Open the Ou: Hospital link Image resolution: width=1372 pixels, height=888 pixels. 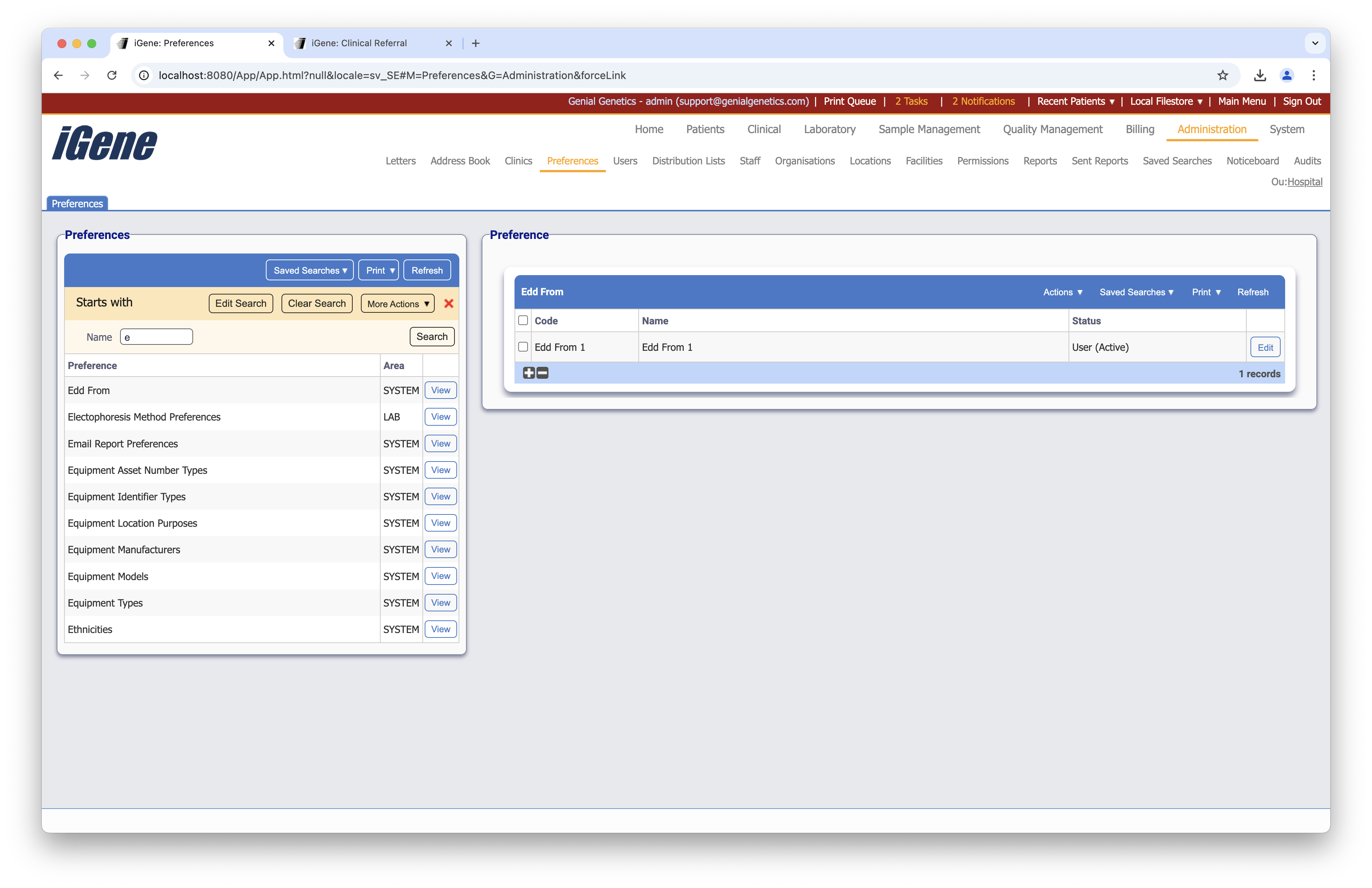(x=1305, y=182)
